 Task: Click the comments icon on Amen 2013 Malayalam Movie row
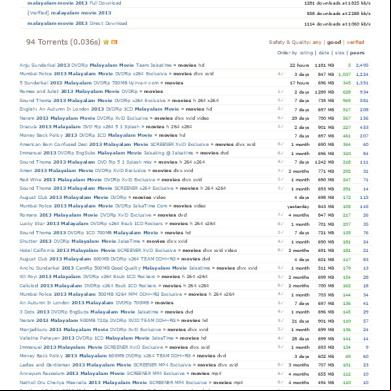[x=281, y=171]
